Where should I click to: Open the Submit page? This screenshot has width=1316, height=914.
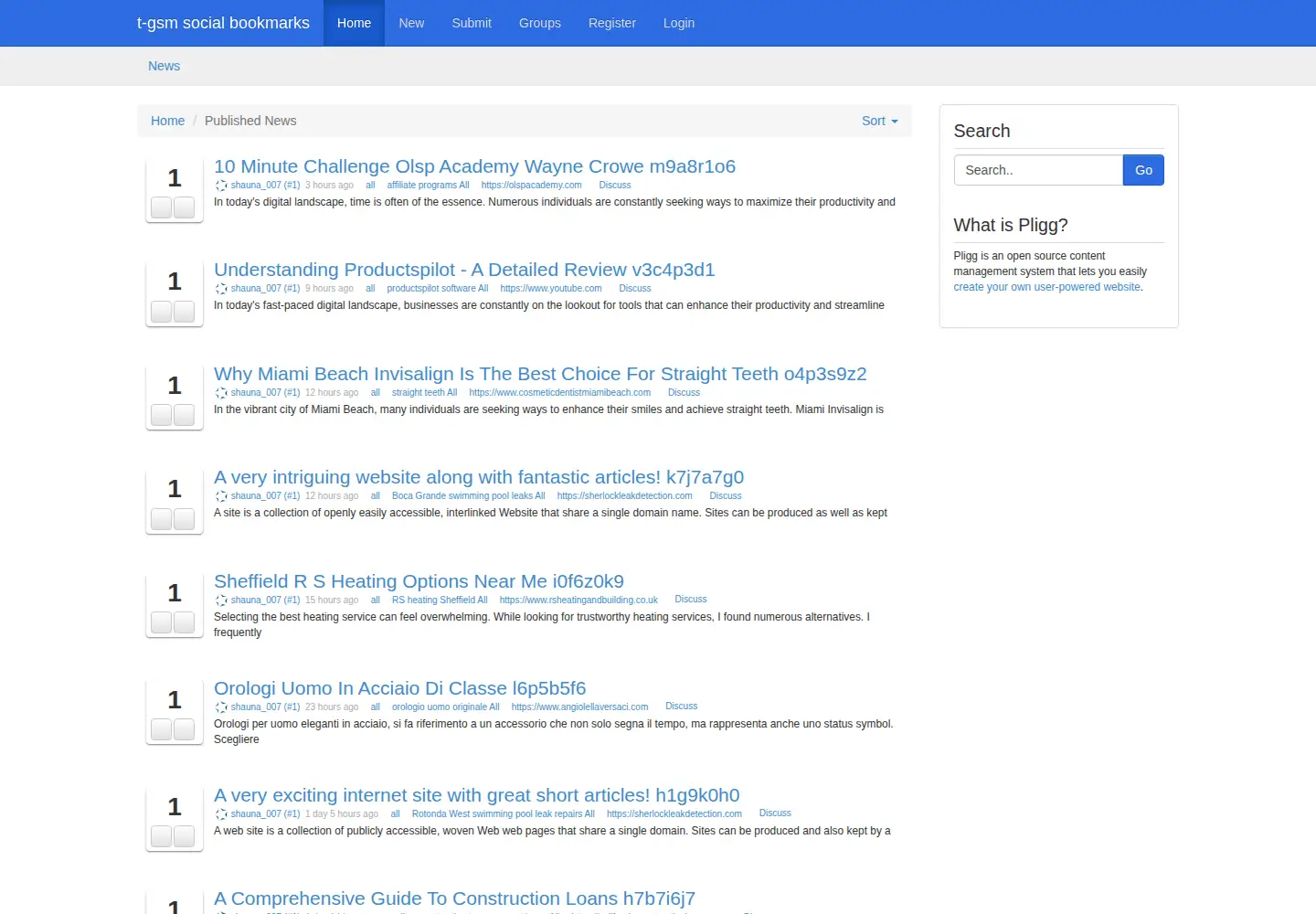point(472,23)
